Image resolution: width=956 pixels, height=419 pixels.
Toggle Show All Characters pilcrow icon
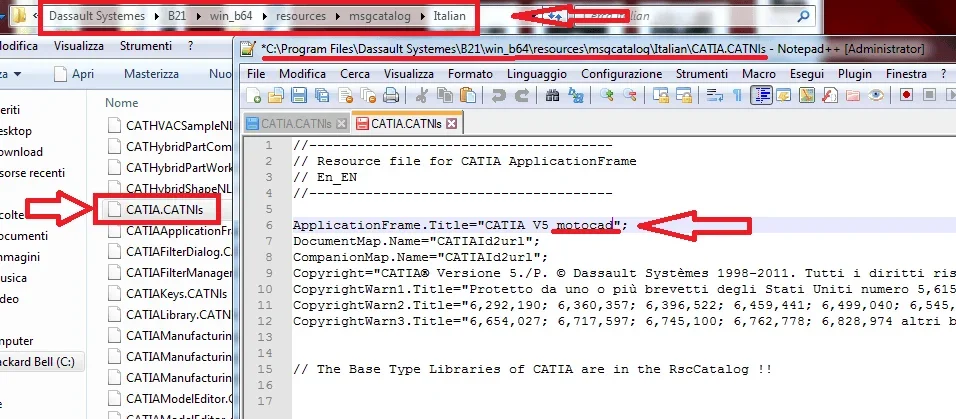(x=738, y=95)
